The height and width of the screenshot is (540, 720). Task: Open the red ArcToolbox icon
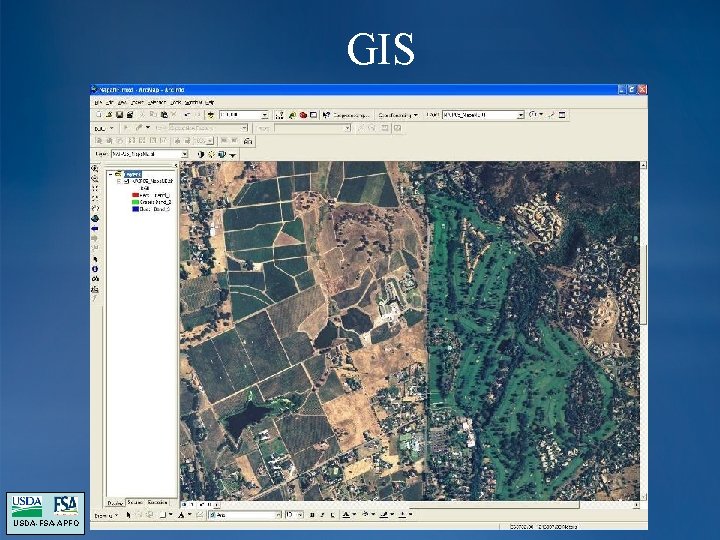tap(303, 115)
